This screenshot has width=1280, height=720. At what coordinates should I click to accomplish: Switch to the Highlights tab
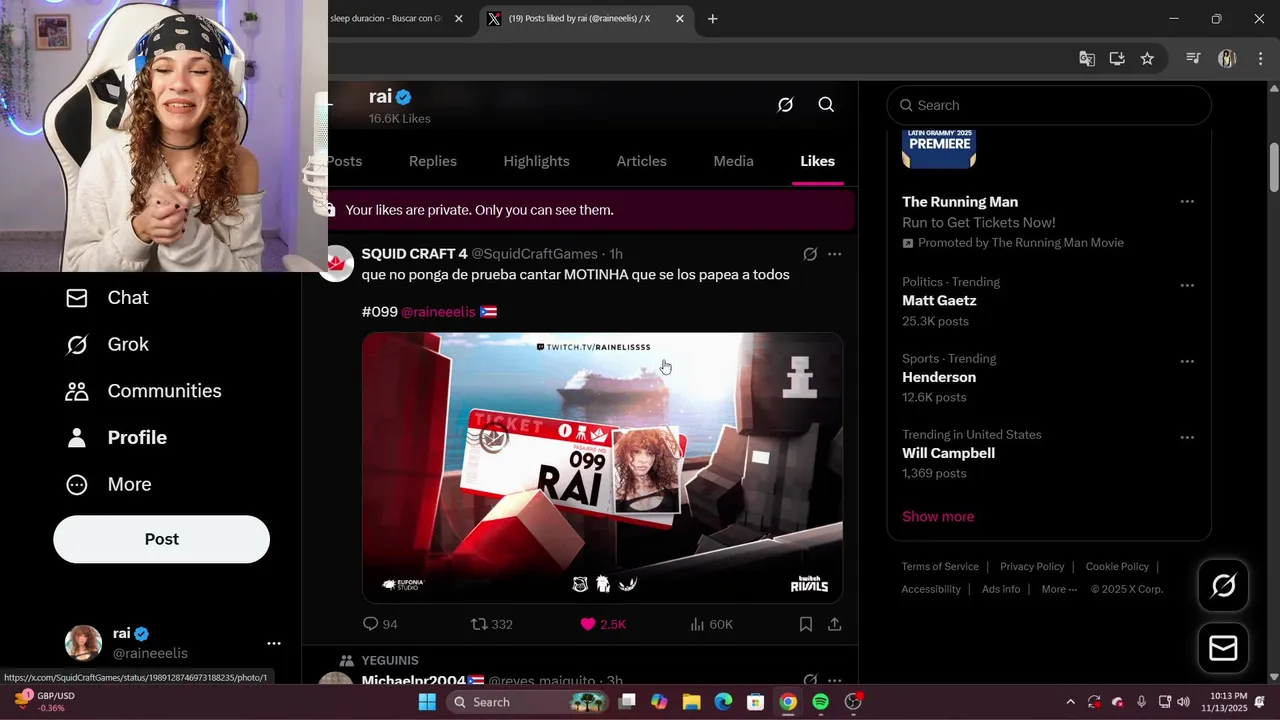pyautogui.click(x=536, y=161)
